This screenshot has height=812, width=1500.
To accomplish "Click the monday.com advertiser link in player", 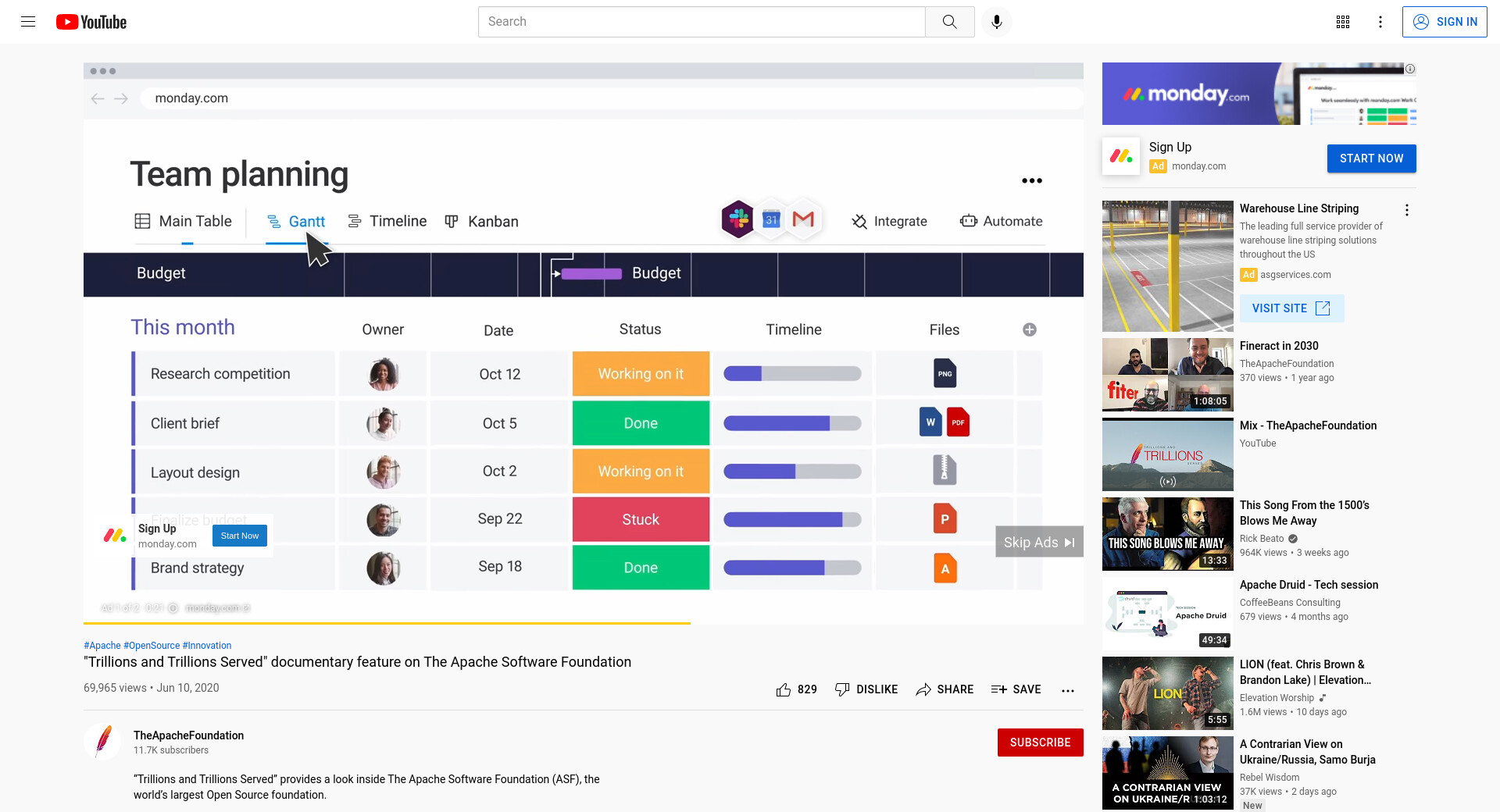I will tap(217, 608).
